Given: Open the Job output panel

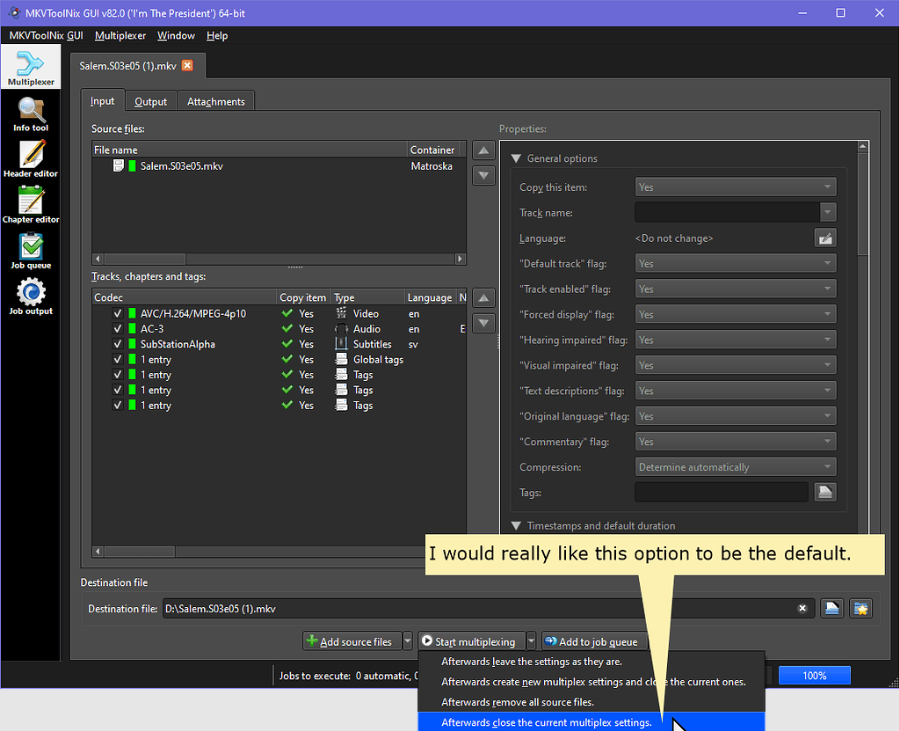Looking at the screenshot, I should [x=31, y=297].
